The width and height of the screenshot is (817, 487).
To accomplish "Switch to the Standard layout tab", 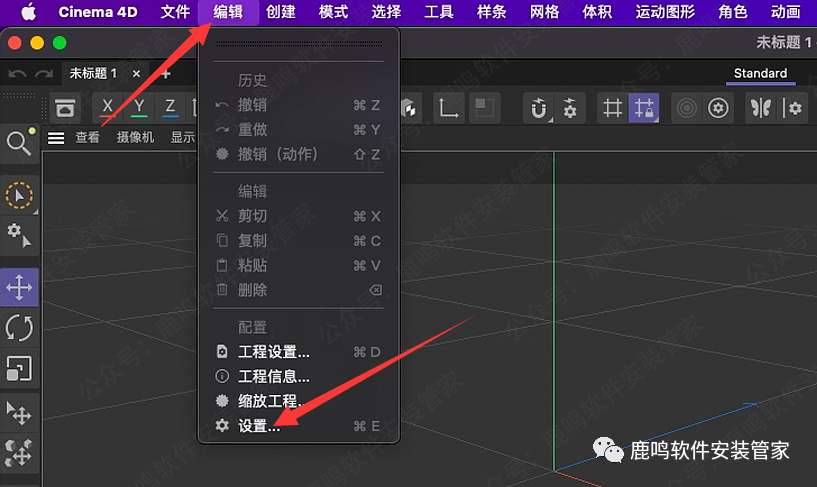I will pyautogui.click(x=760, y=73).
